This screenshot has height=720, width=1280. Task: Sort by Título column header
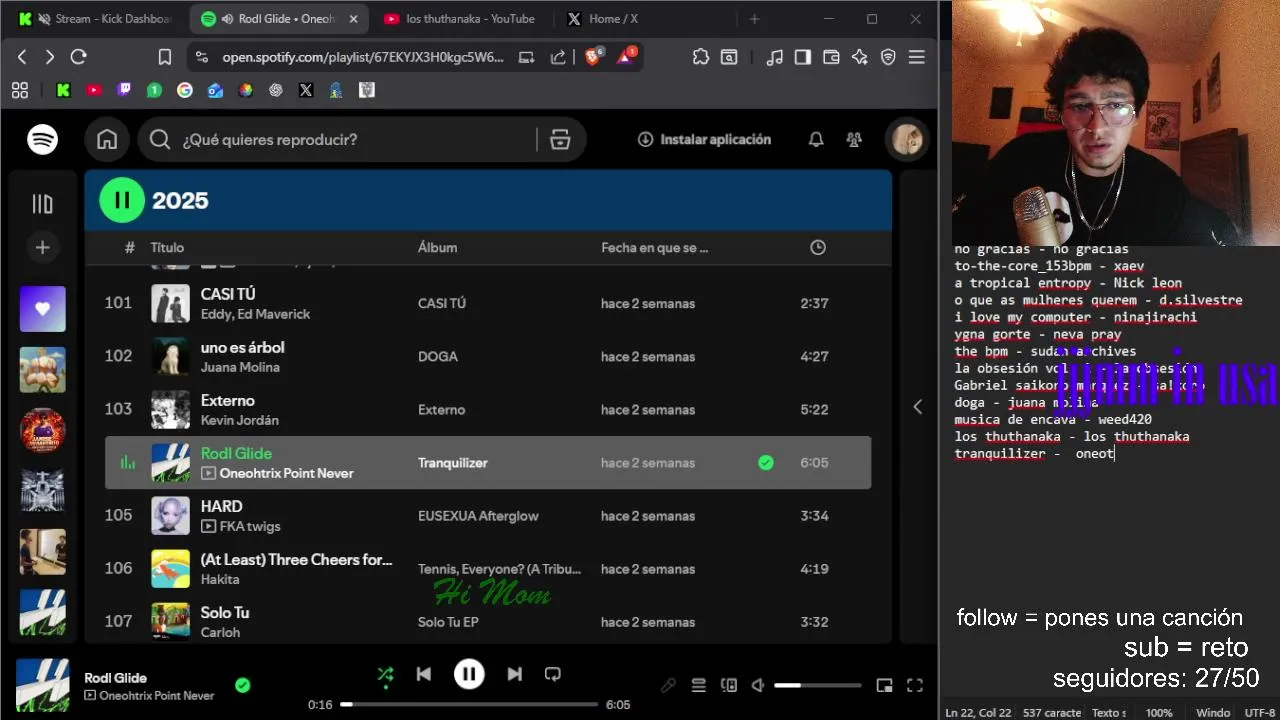(167, 247)
